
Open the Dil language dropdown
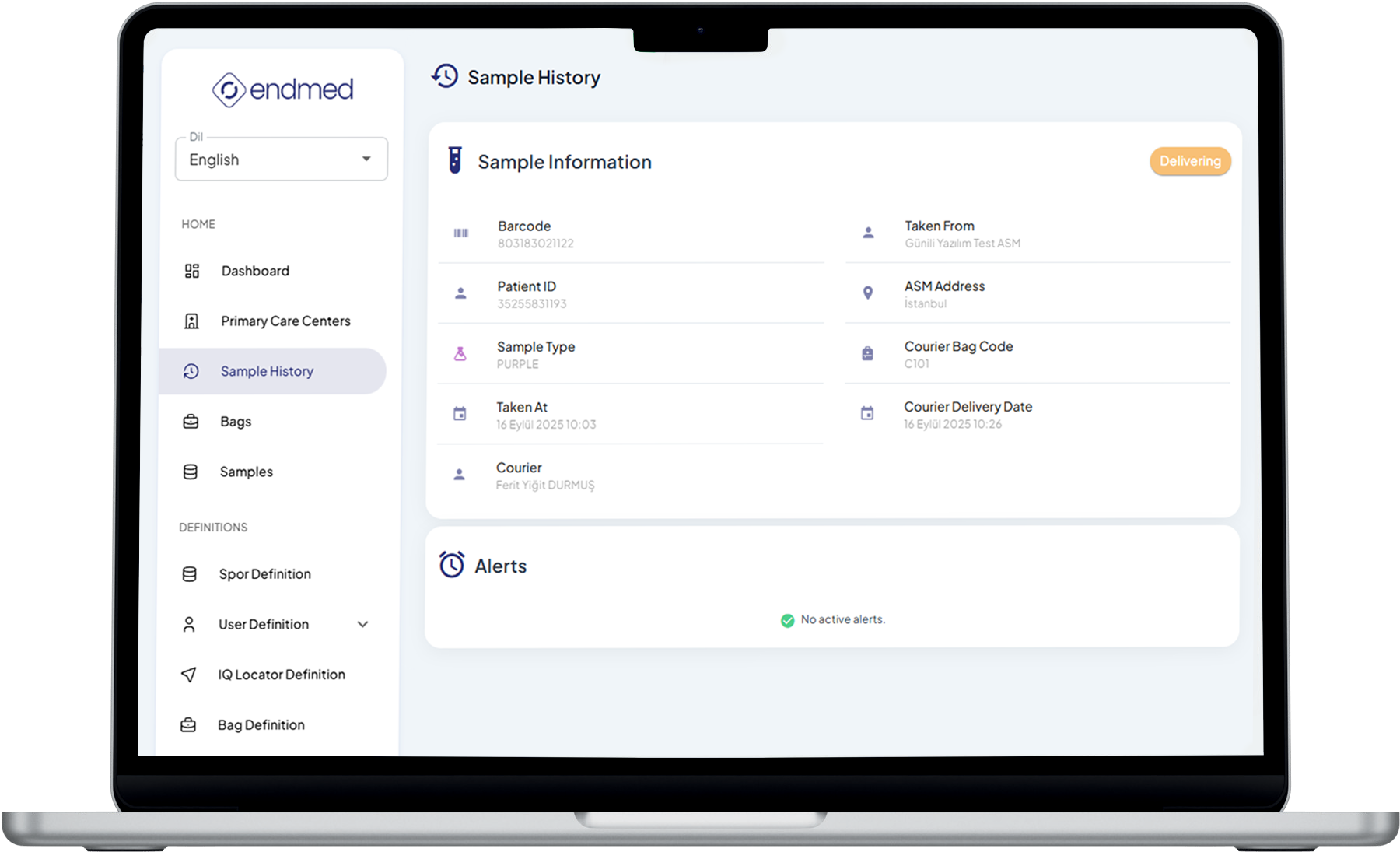point(282,160)
